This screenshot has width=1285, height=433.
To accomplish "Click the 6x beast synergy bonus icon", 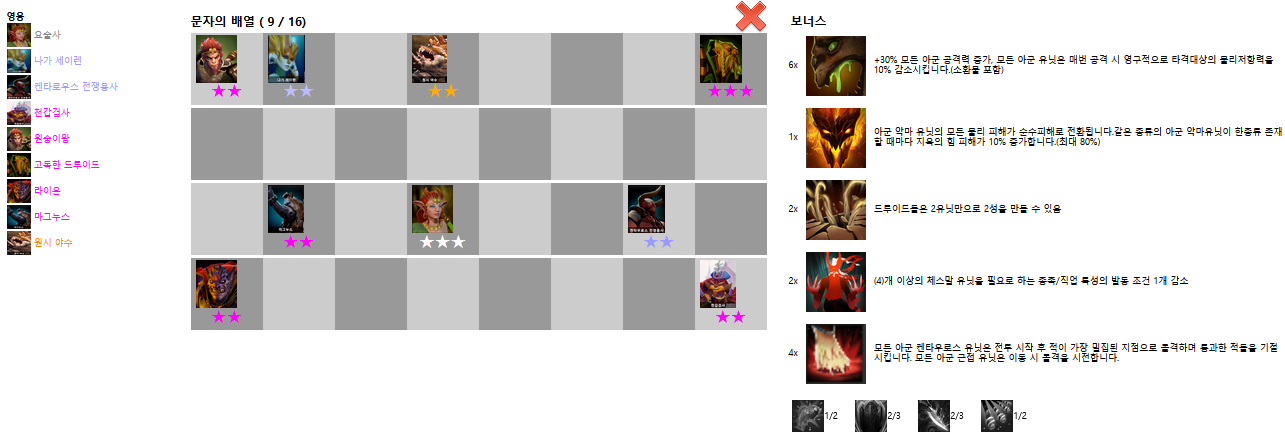I will point(836,65).
